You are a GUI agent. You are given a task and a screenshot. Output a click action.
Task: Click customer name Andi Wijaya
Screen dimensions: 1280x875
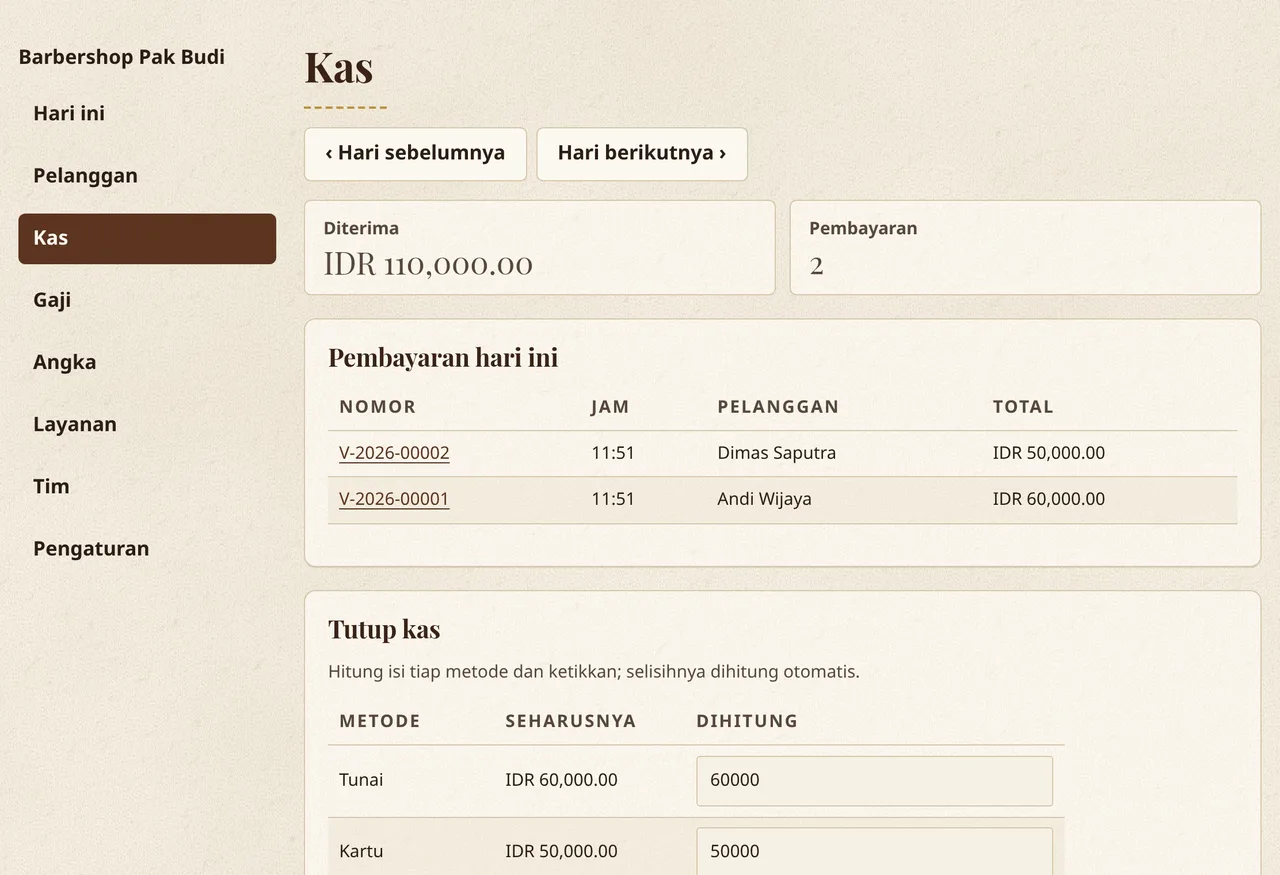pos(764,499)
